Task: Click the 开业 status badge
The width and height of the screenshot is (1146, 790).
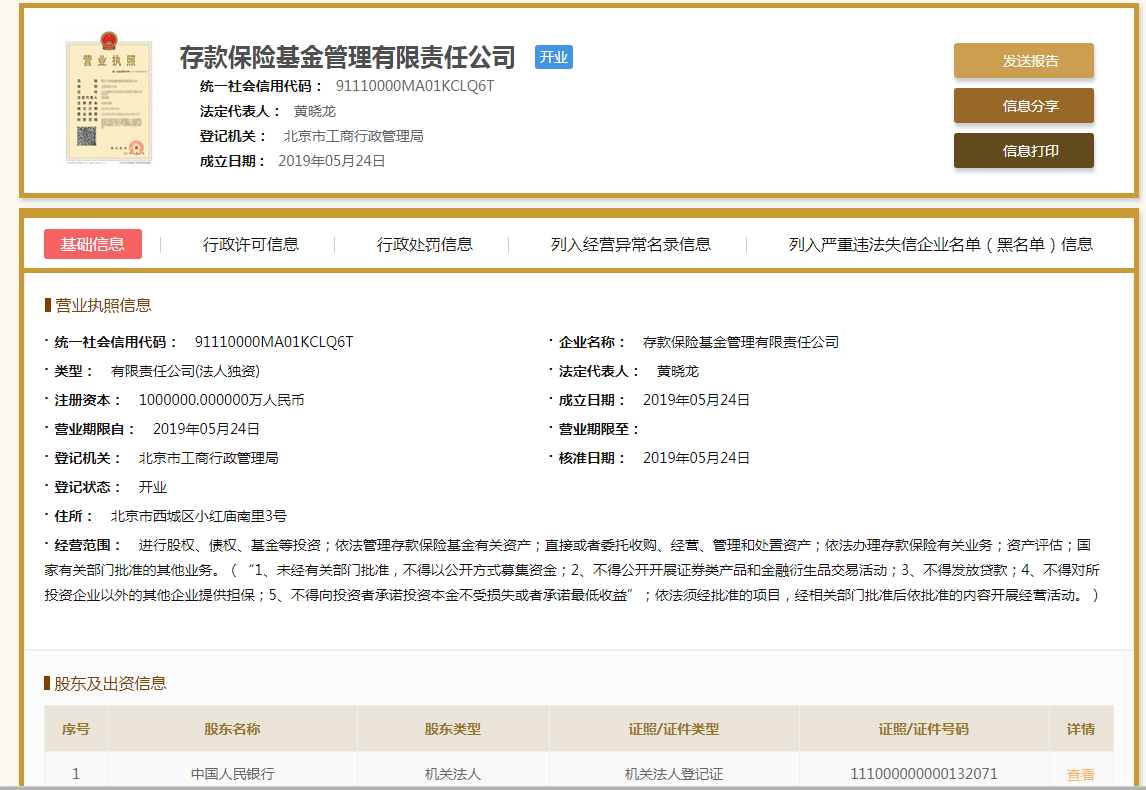Action: pos(553,57)
